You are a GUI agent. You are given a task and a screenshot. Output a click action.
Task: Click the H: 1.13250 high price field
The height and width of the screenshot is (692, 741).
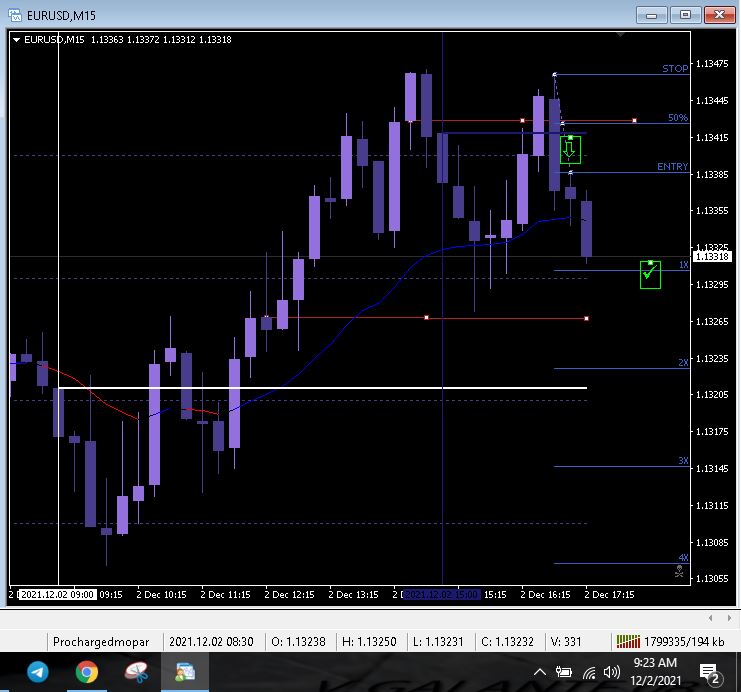[369, 642]
